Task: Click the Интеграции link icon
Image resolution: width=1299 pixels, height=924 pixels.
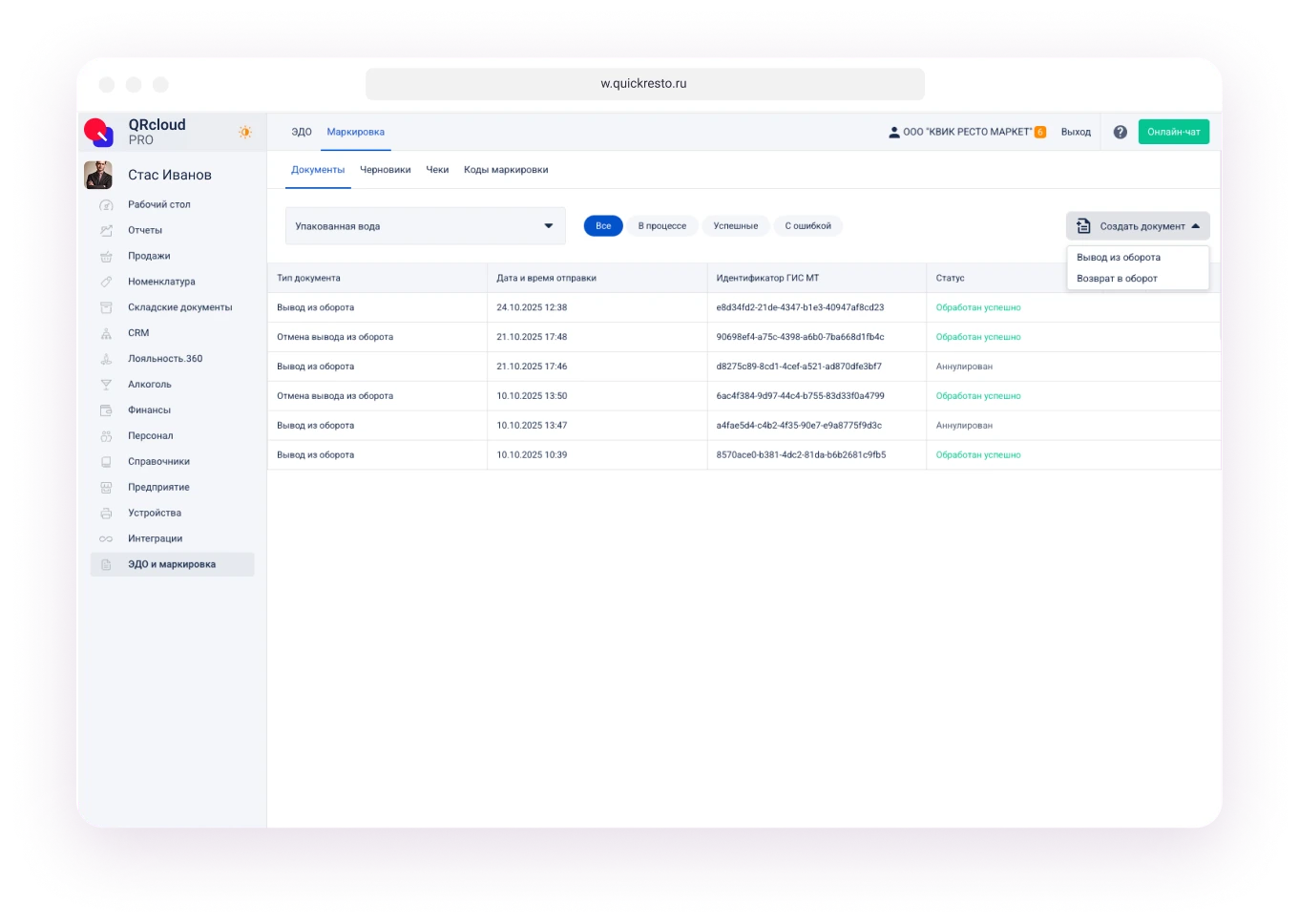Action: point(107,539)
